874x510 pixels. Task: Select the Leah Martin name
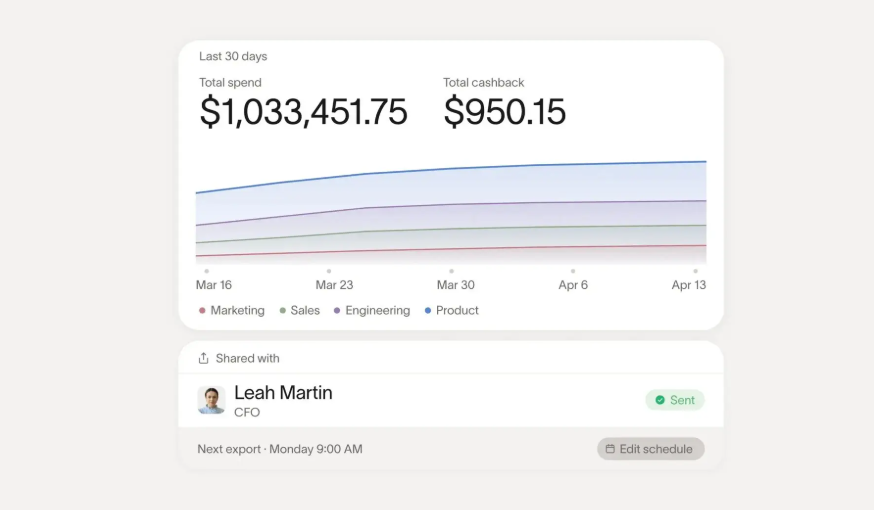(283, 392)
